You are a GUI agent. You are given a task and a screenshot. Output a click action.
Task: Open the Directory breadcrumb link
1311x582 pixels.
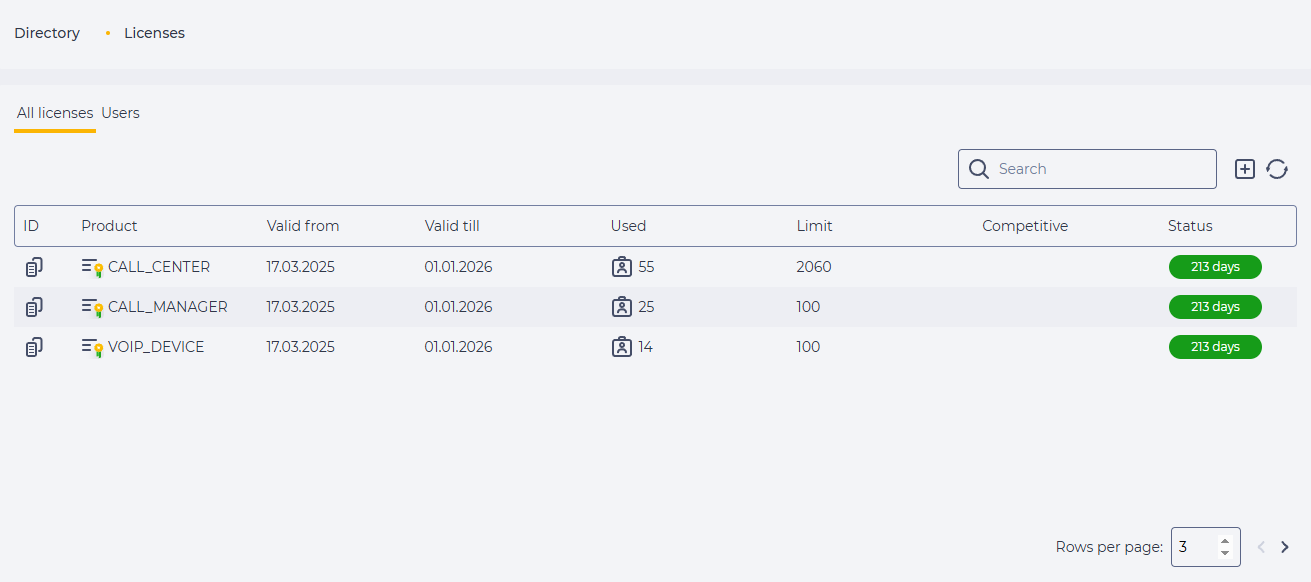pyautogui.click(x=47, y=33)
